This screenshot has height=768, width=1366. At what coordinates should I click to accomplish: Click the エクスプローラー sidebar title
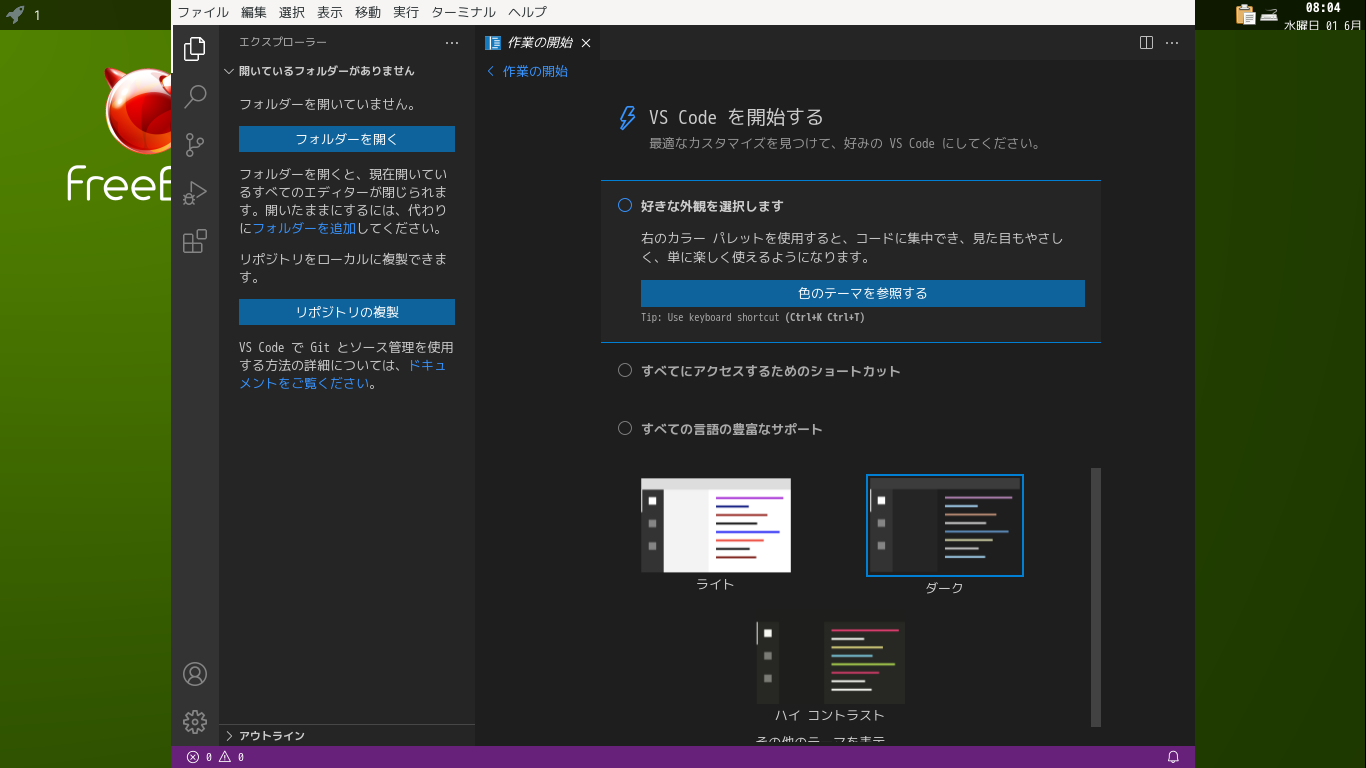click(283, 42)
